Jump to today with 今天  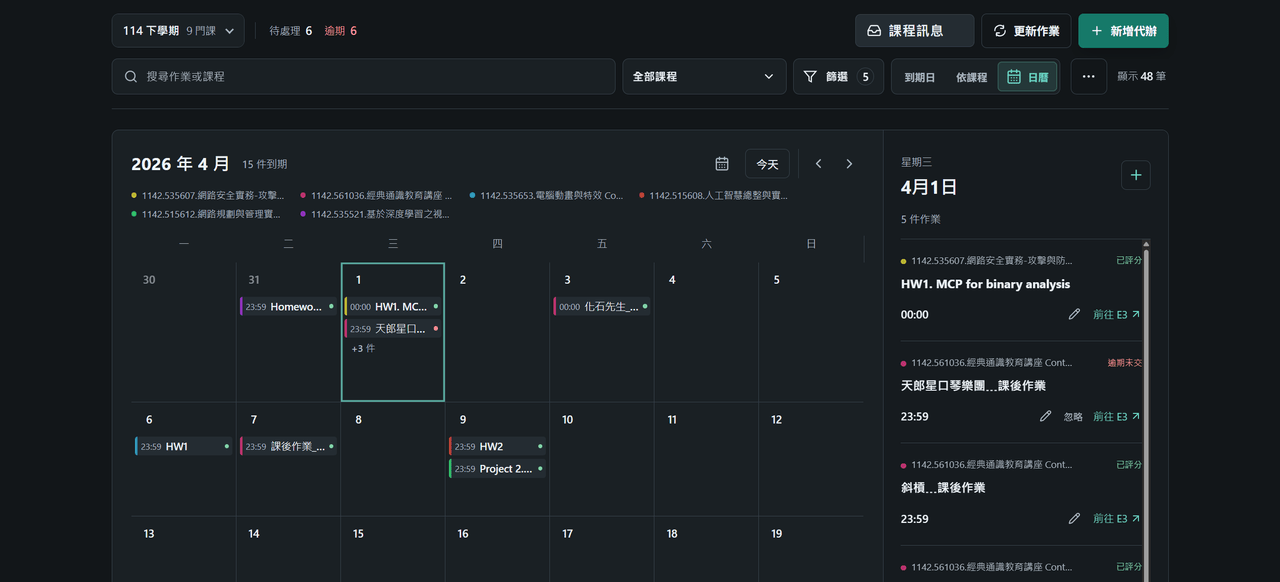767,164
